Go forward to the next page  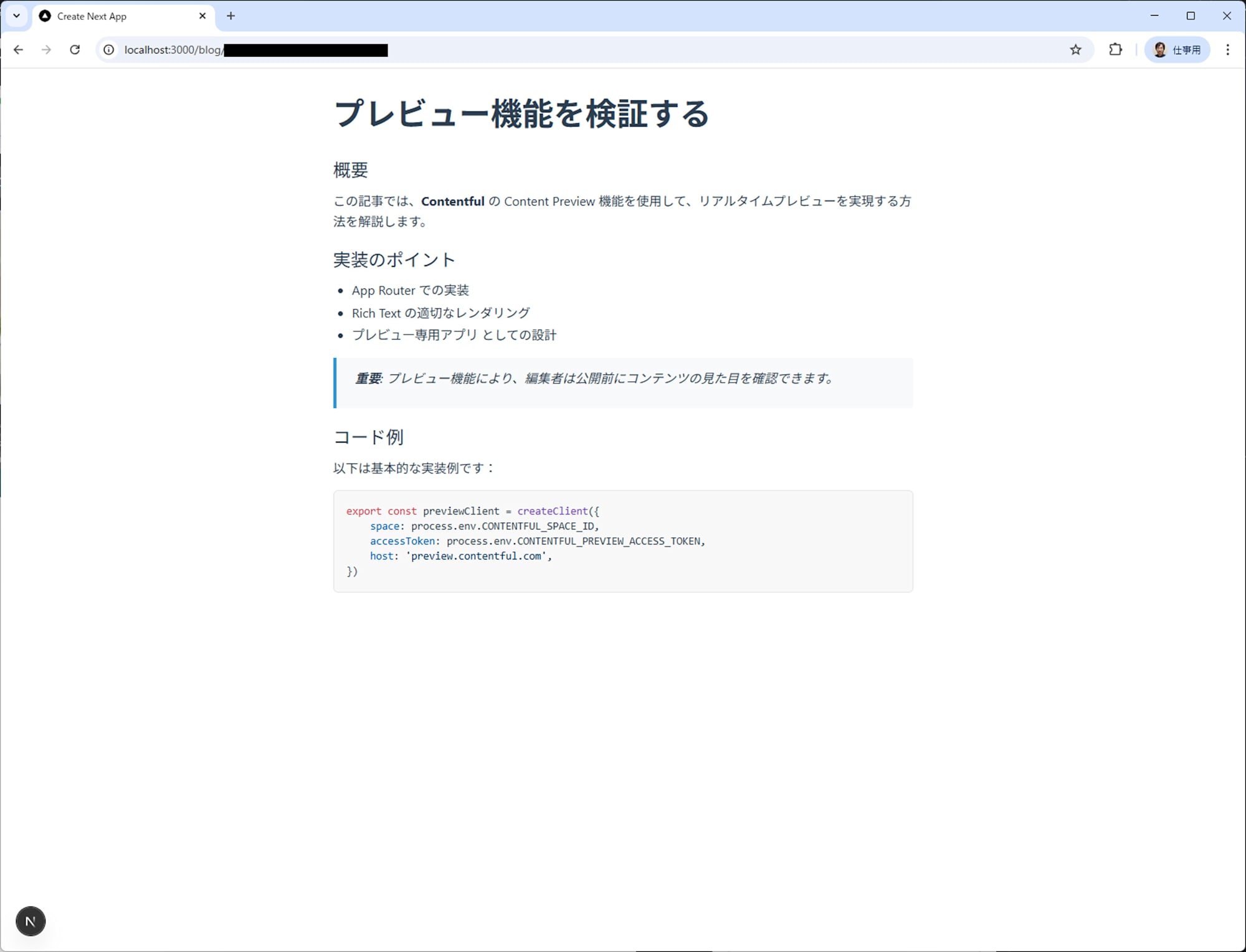coord(46,50)
